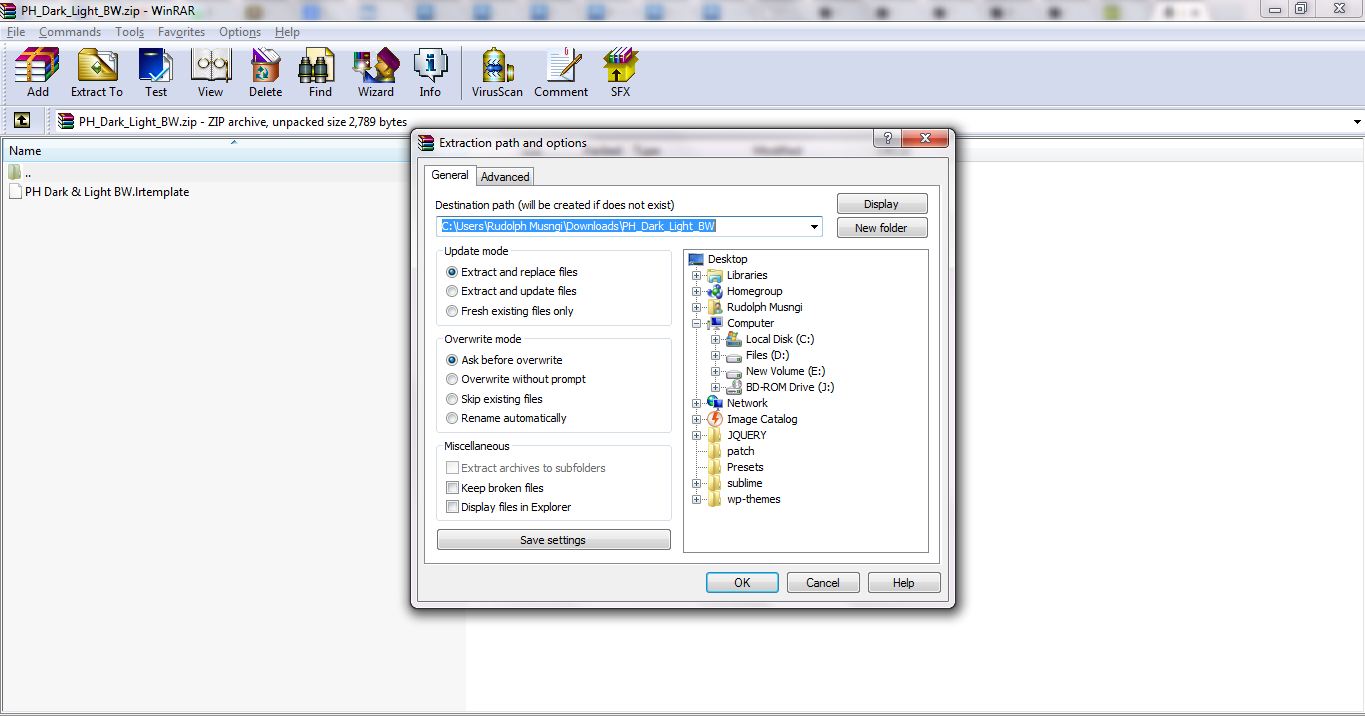Switch to the General tab
1365x716 pixels.
pos(450,175)
